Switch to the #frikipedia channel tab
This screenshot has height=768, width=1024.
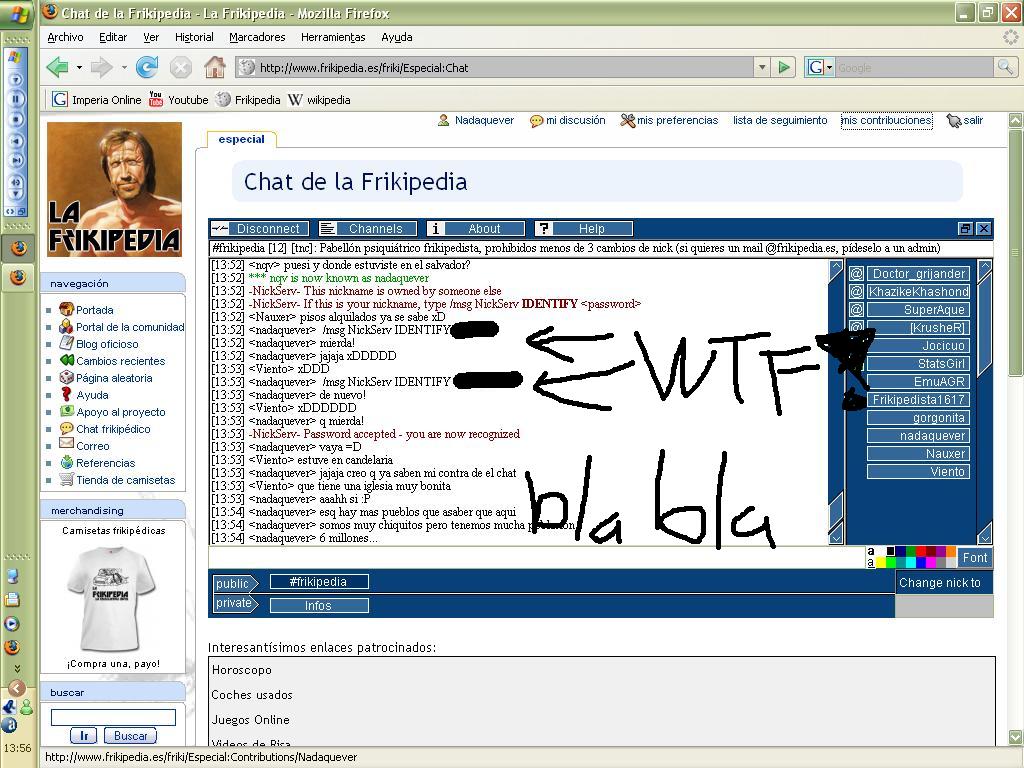tap(318, 582)
